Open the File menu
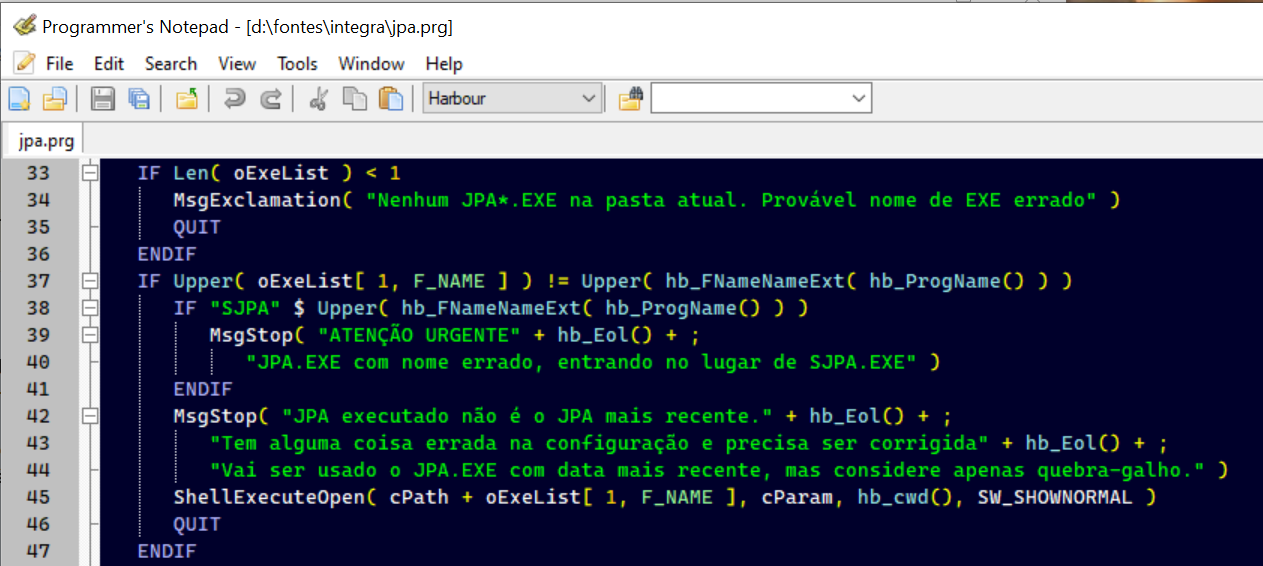This screenshot has width=1263, height=566. [60, 63]
